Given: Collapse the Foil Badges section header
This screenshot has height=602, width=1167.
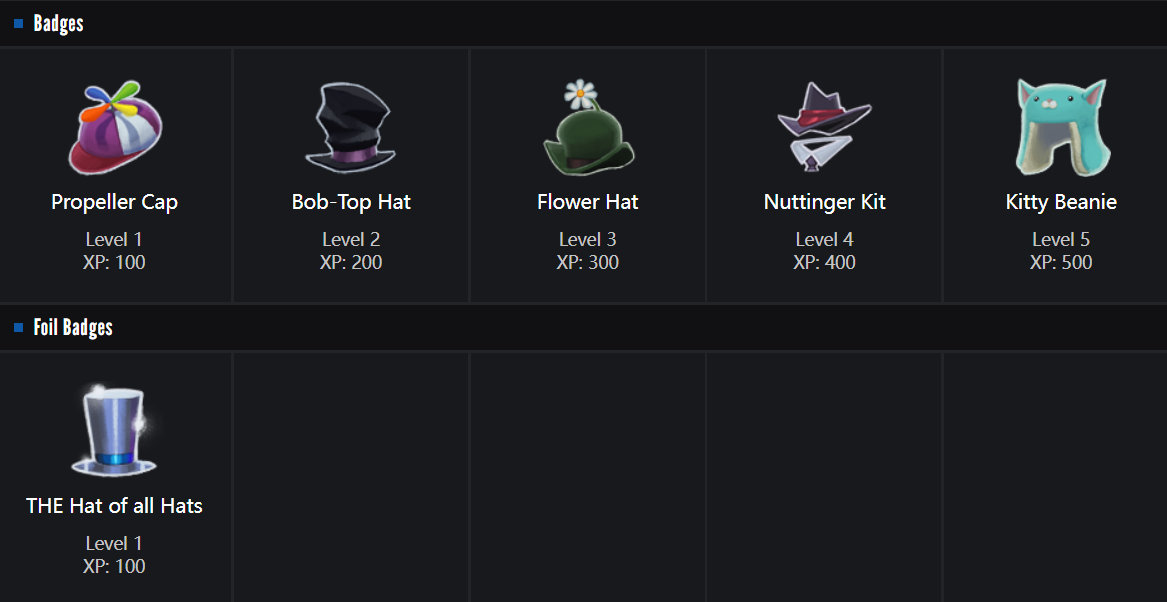Looking at the screenshot, I should 73,328.
